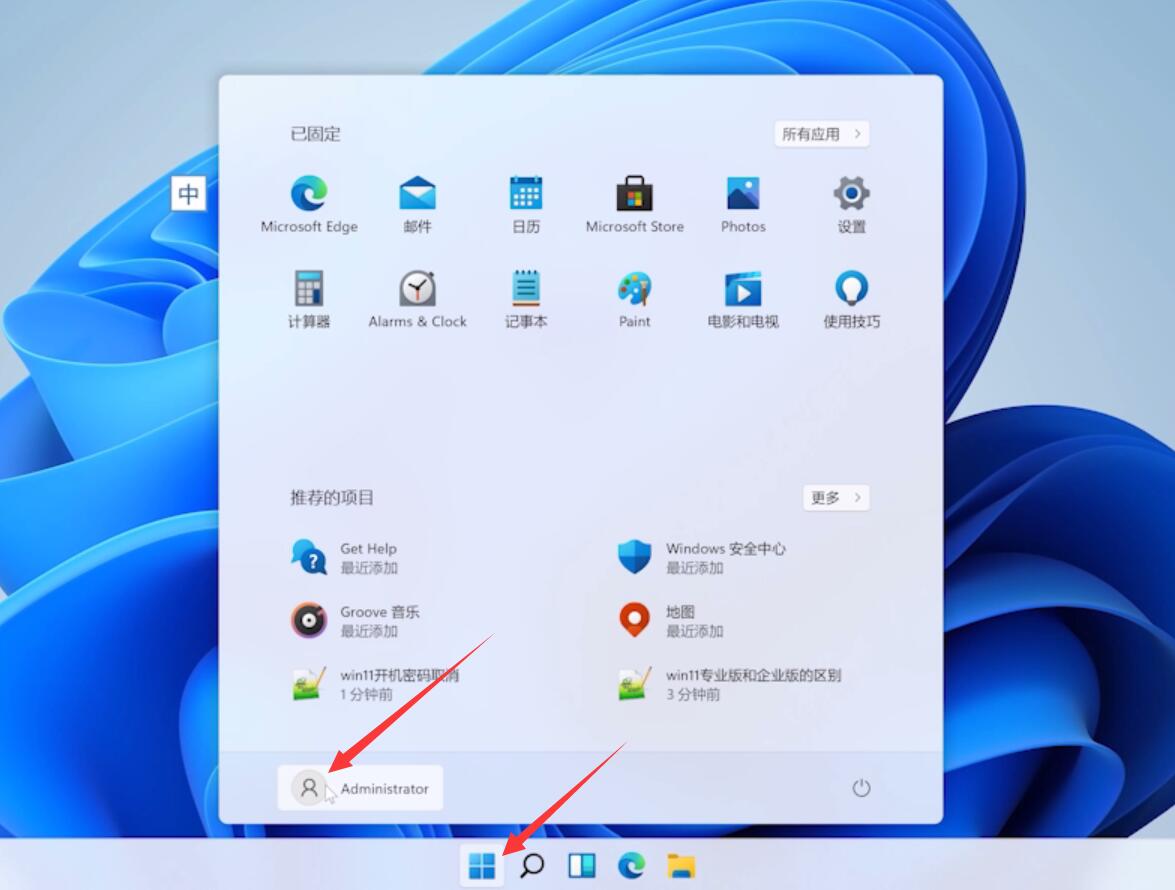Open 电影和电视 app
This screenshot has width=1175, height=890.
[x=743, y=300]
